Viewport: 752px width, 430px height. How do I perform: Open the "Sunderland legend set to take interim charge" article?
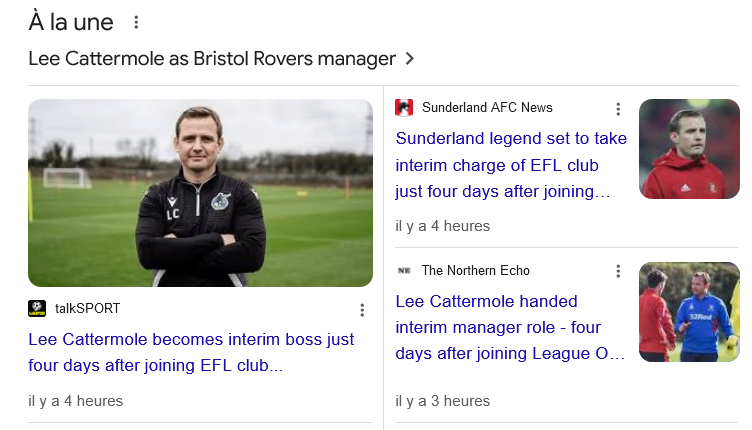[511, 164]
